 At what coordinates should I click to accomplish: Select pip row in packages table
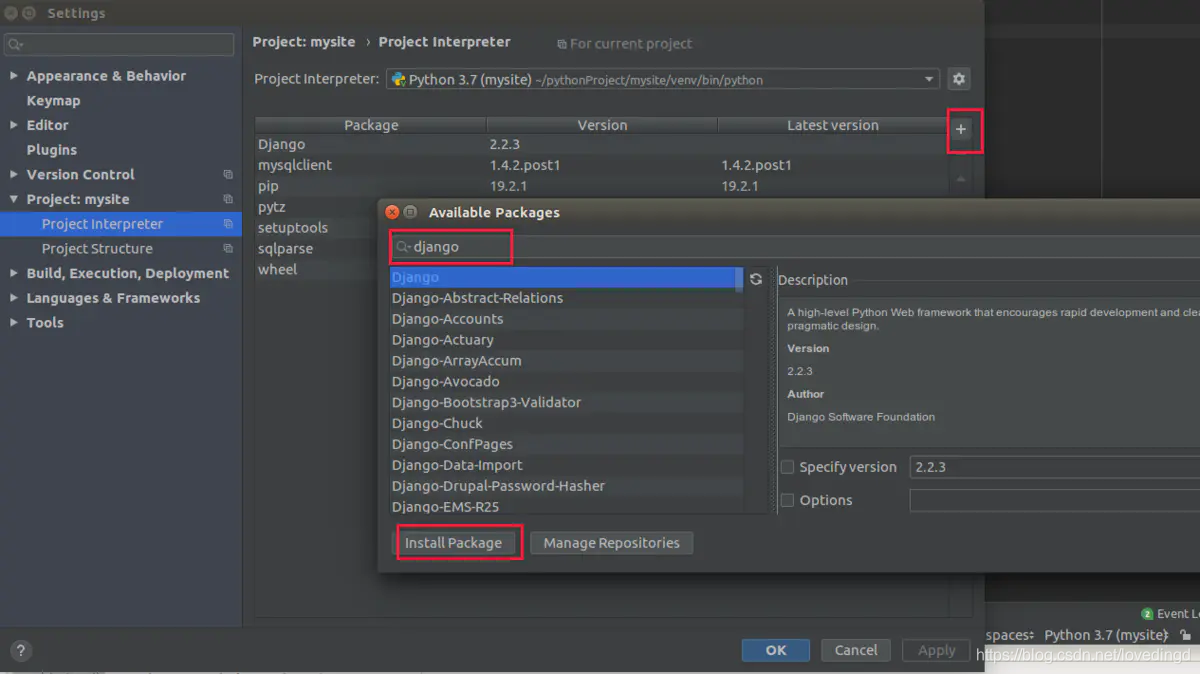tap(600, 186)
